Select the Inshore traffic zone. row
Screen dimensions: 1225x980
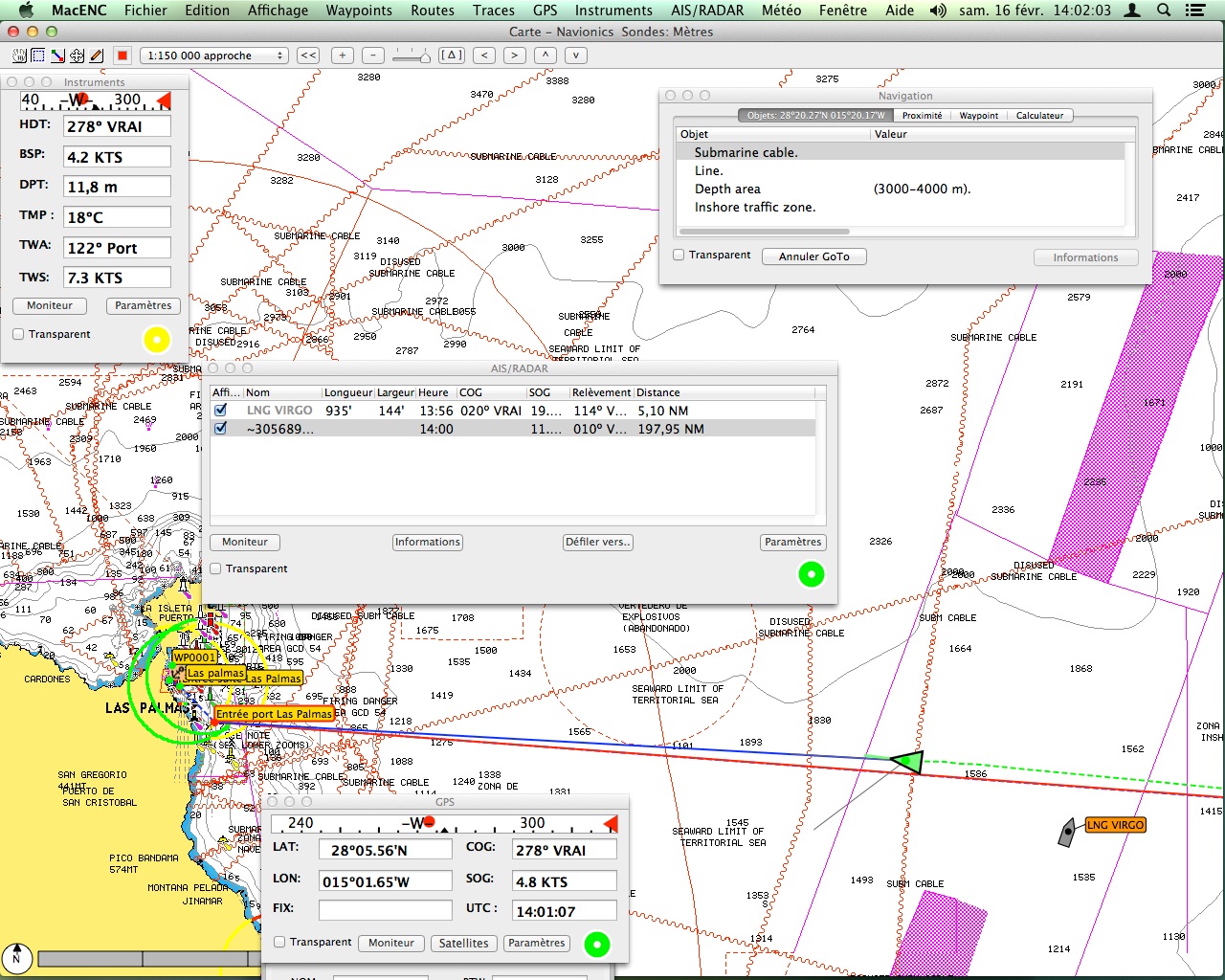(x=901, y=207)
